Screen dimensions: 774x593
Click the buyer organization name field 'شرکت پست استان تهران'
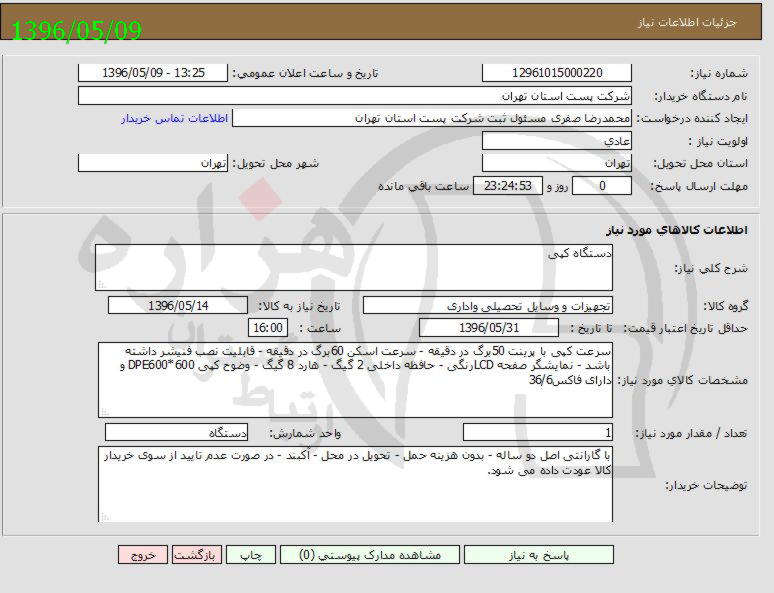(354, 96)
